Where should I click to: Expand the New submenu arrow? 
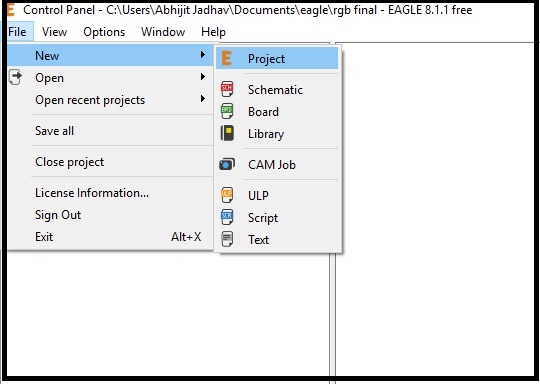pyautogui.click(x=203, y=55)
